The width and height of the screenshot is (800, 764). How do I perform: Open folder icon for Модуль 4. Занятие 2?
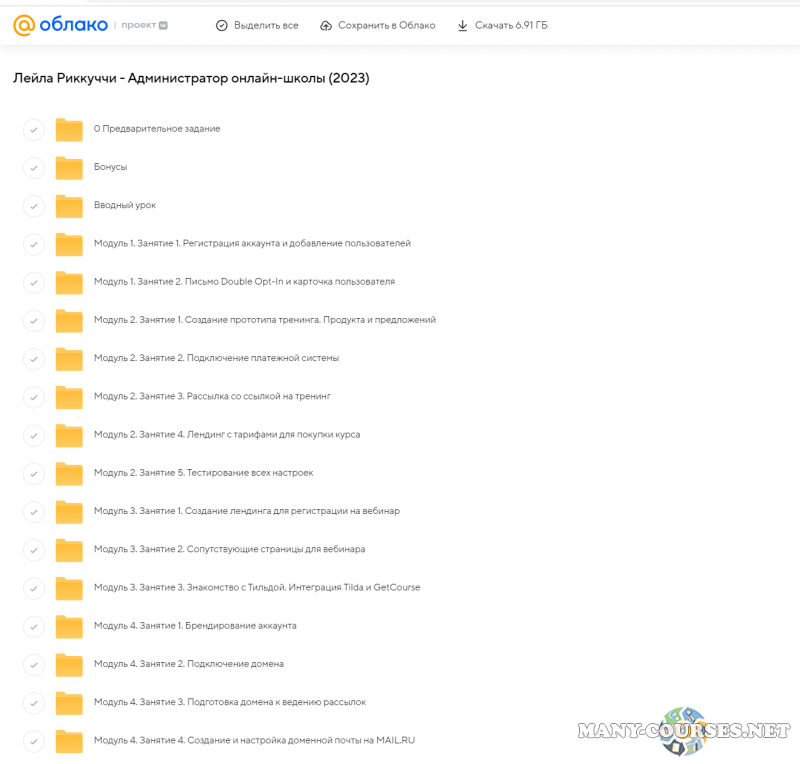coord(69,664)
